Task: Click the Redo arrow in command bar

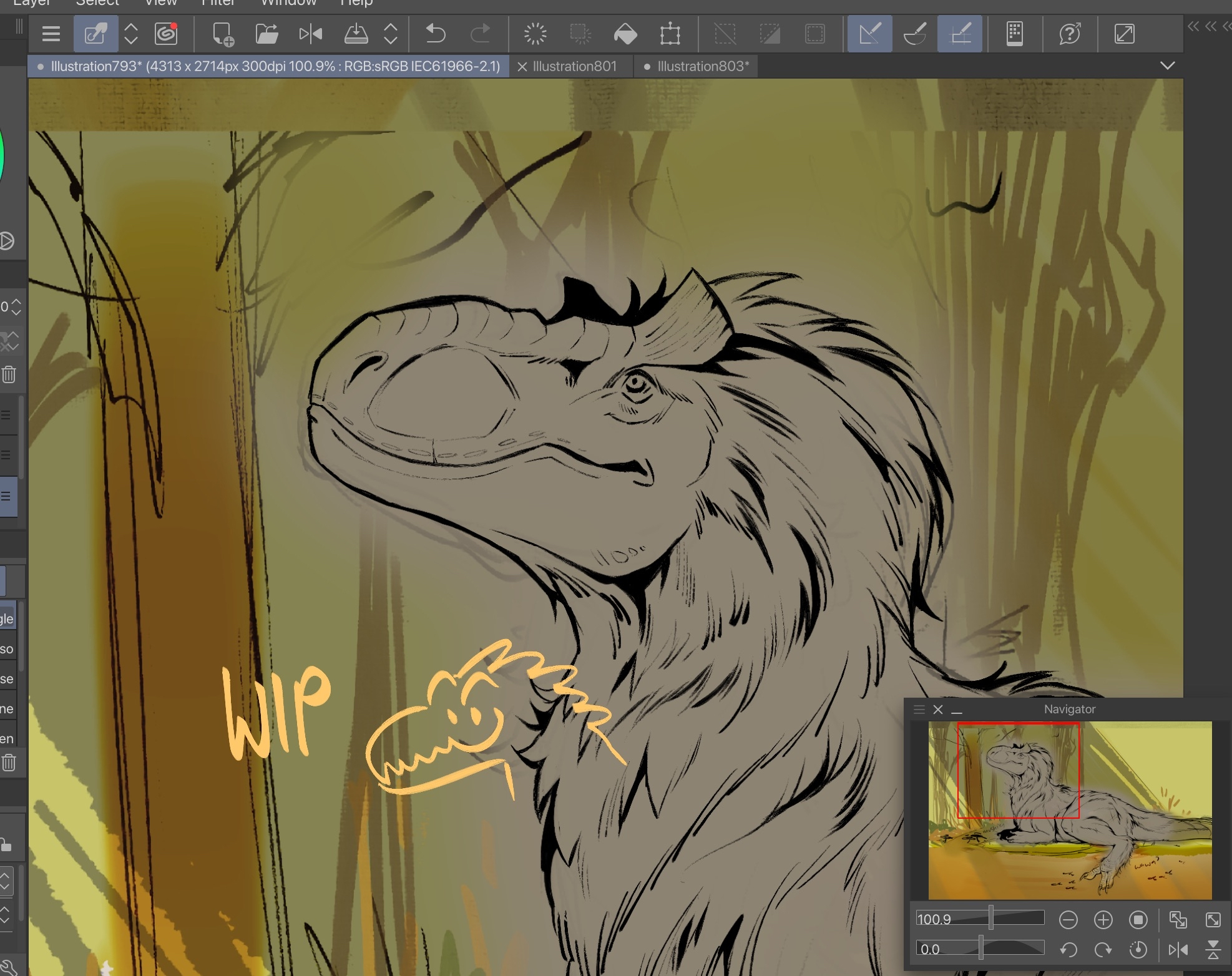Action: 479,34
